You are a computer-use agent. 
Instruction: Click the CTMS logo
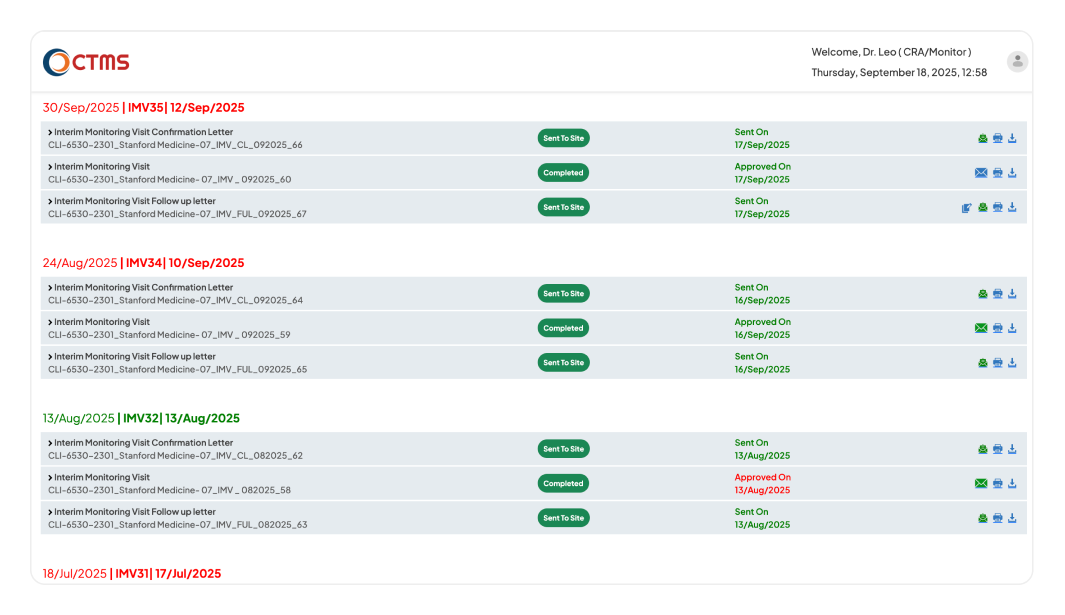(x=85, y=61)
